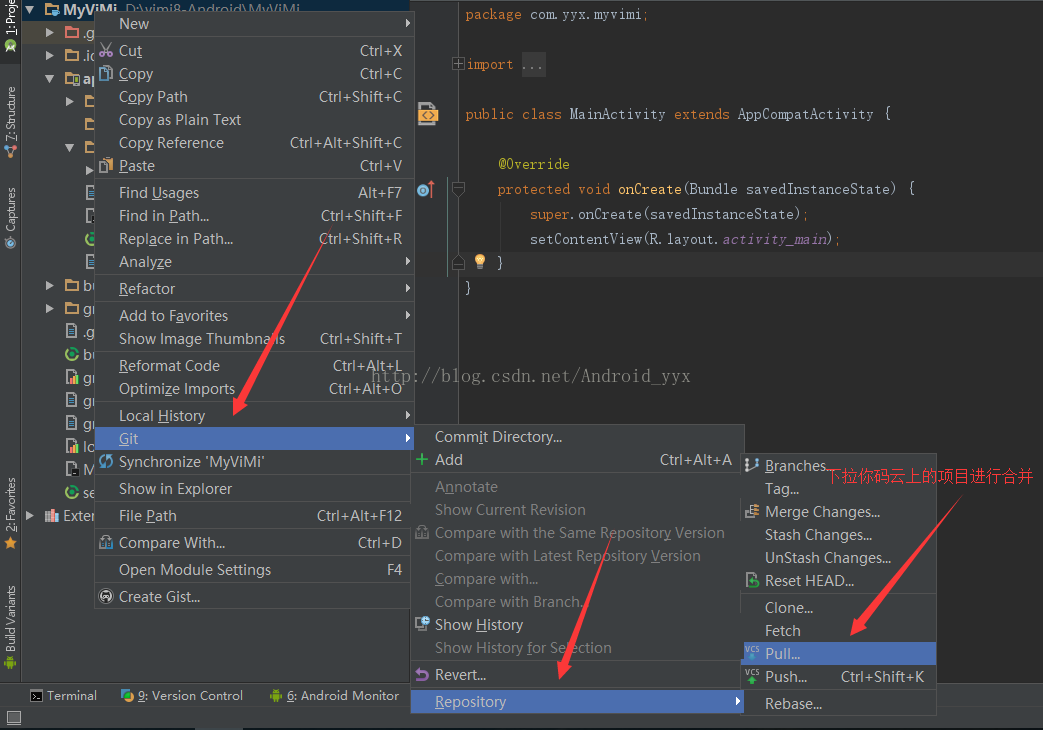
Task: Click the Copy icon in context menu
Action: pos(106,73)
